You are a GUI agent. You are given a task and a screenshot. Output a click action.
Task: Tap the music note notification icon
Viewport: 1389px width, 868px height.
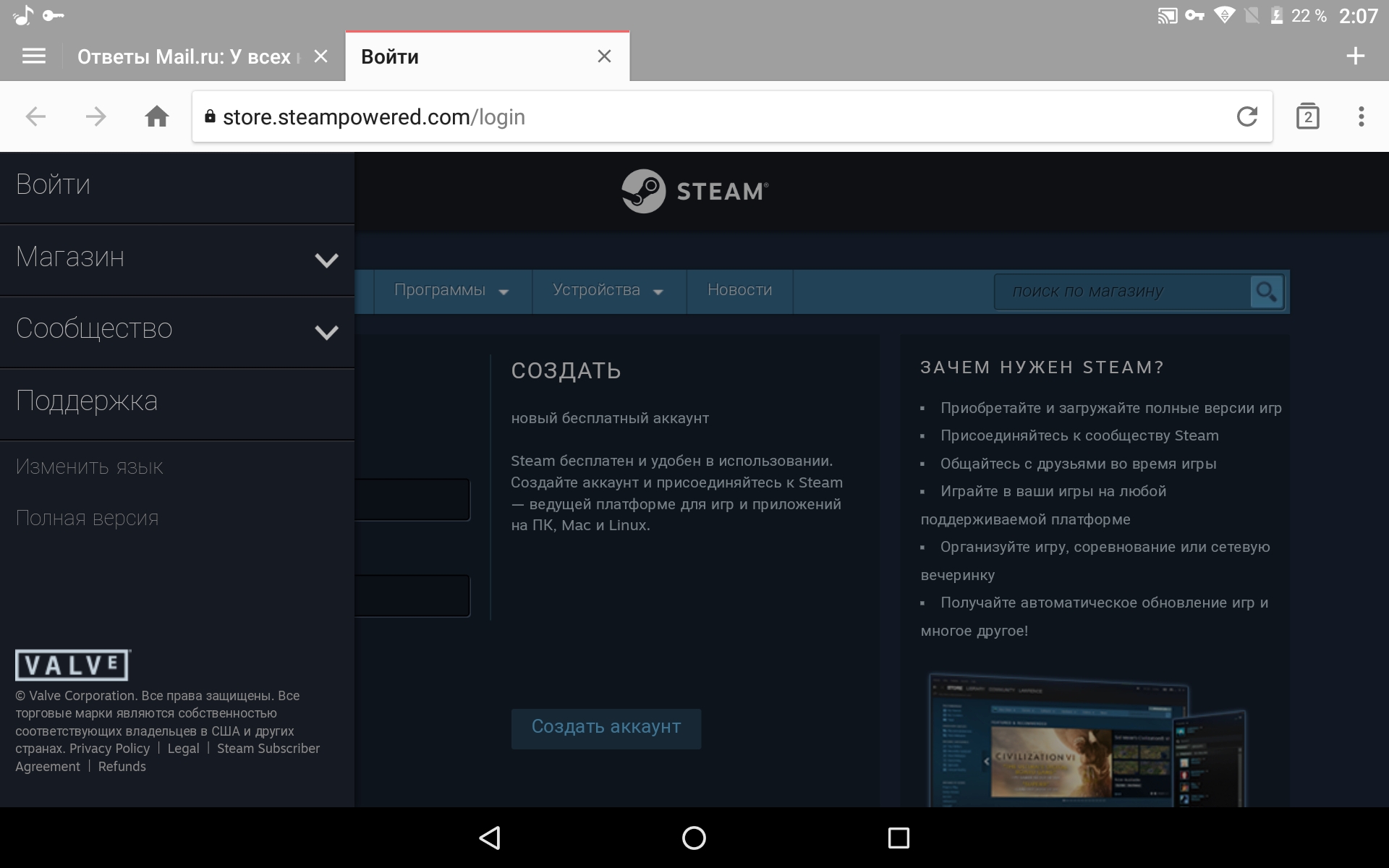24,15
